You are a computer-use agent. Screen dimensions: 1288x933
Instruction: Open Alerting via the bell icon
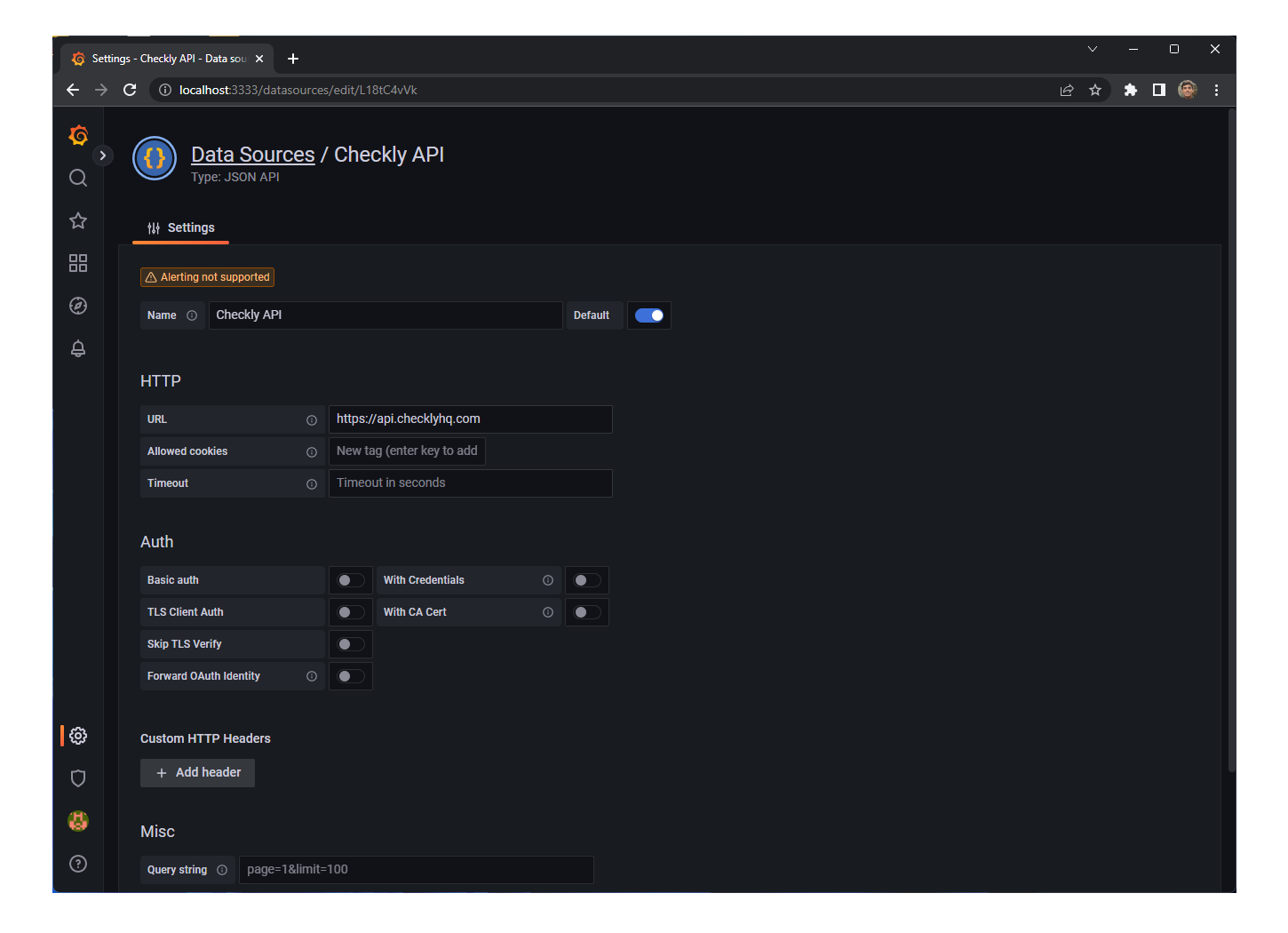click(78, 348)
